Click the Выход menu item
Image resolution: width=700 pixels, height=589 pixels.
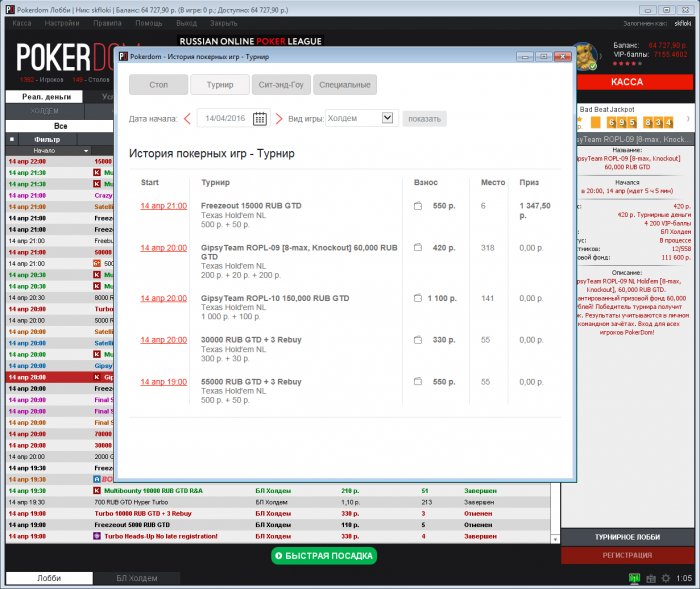[187, 23]
